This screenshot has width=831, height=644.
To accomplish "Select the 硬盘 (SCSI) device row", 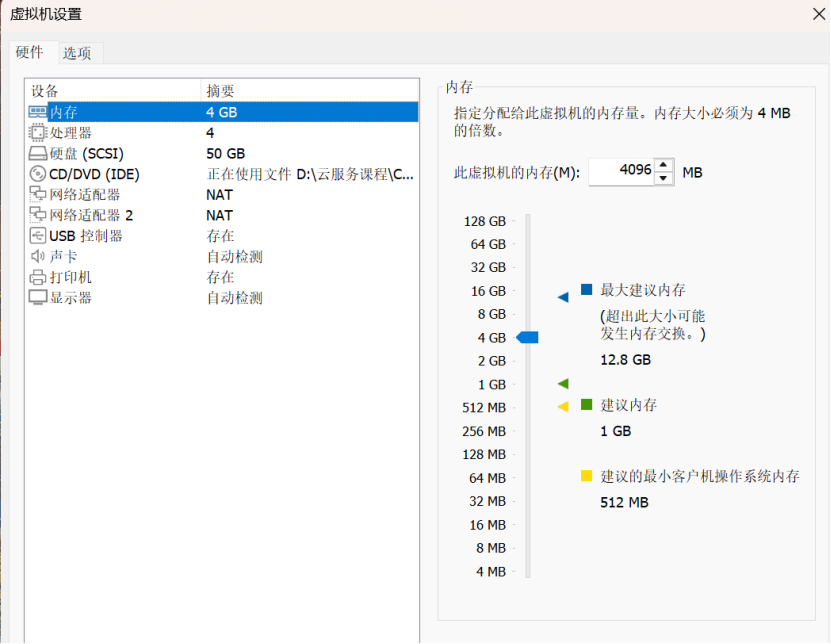I will [x=222, y=154].
